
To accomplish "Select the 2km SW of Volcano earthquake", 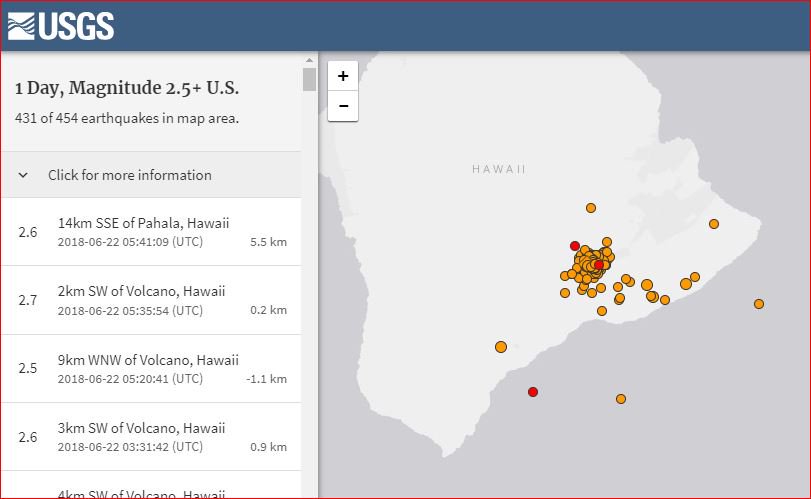I will tap(151, 300).
